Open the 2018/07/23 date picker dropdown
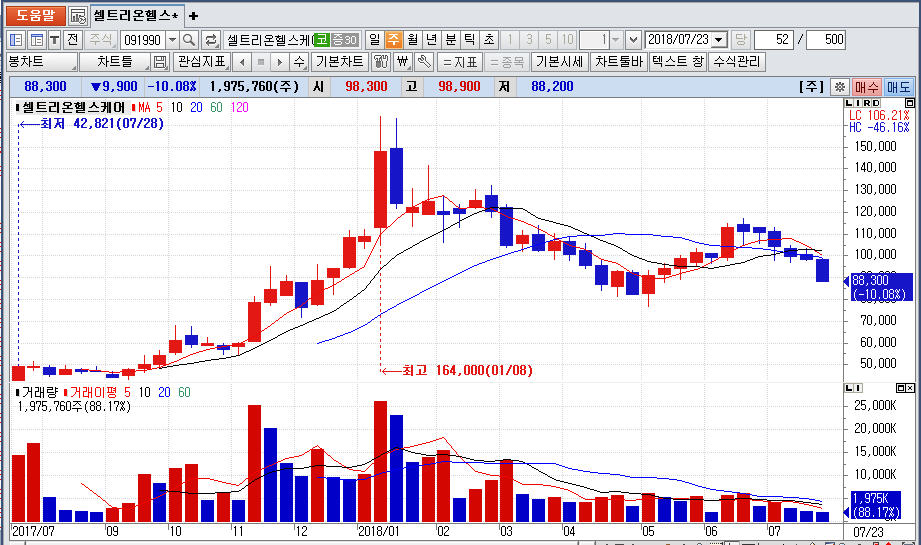The width and height of the screenshot is (921, 545). (720, 40)
